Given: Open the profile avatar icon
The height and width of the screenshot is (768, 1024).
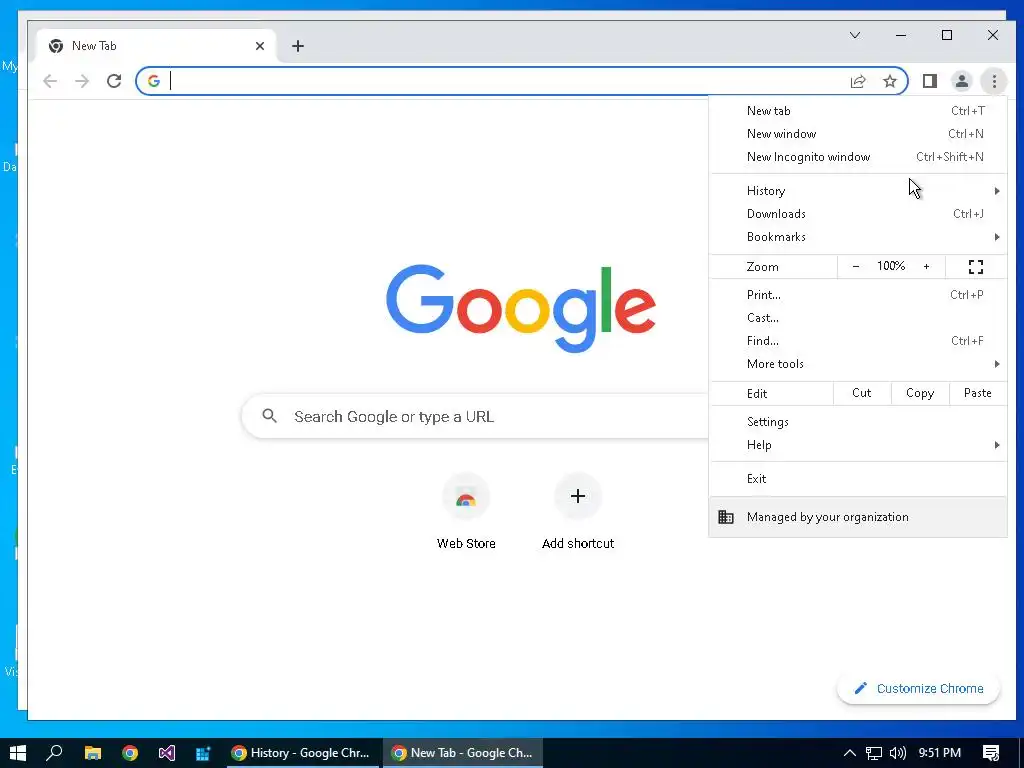Looking at the screenshot, I should click(961, 81).
